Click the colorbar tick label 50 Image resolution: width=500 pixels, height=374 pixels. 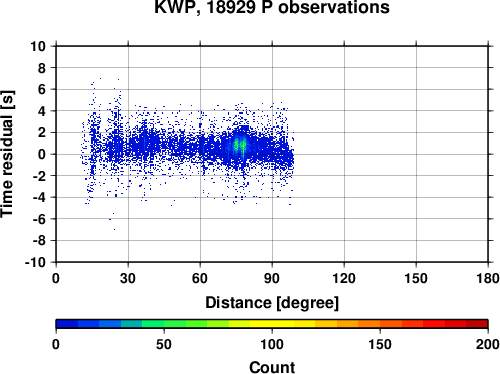[x=164, y=344]
